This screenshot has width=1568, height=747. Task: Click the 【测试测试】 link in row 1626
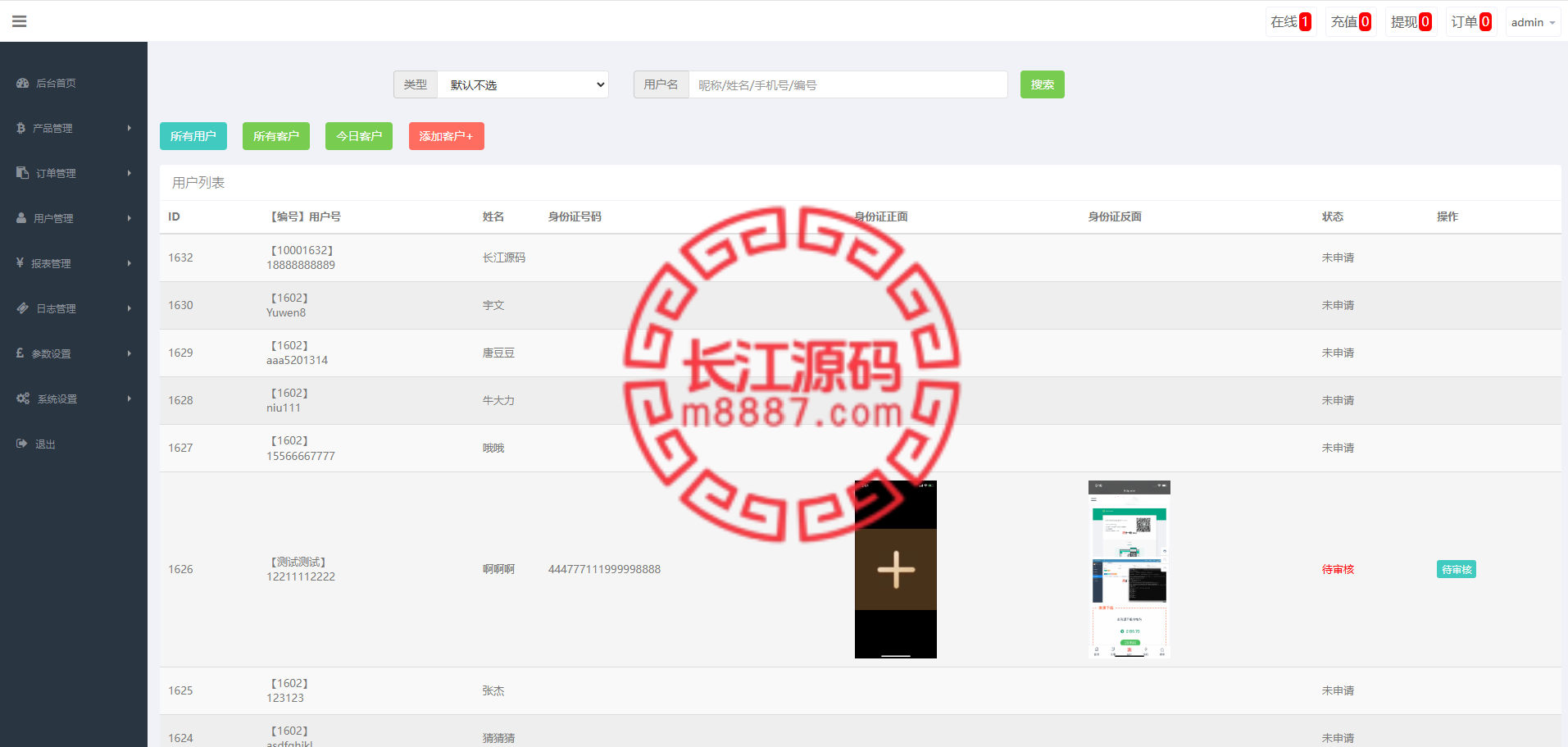tap(298, 562)
